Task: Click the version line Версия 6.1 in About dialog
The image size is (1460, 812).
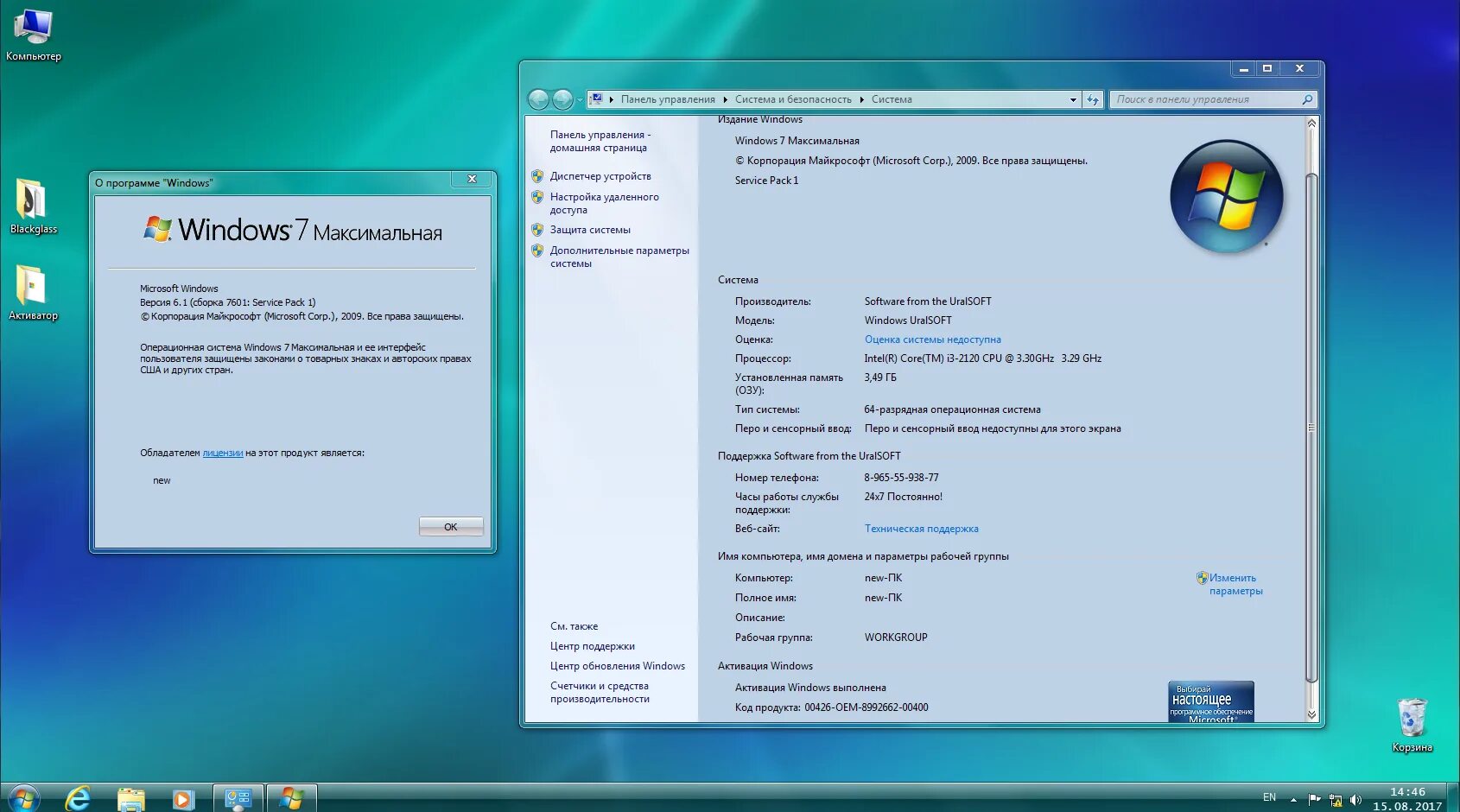Action: pos(228,302)
